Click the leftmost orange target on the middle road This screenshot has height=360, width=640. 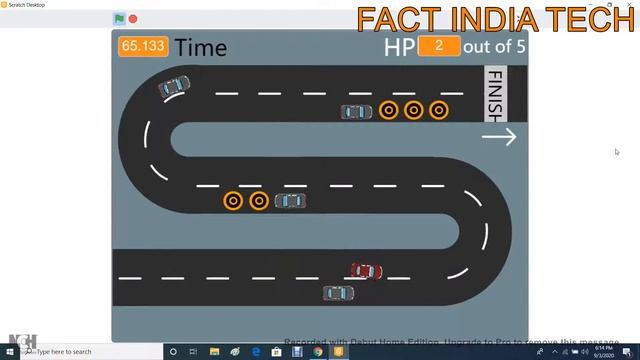(233, 201)
